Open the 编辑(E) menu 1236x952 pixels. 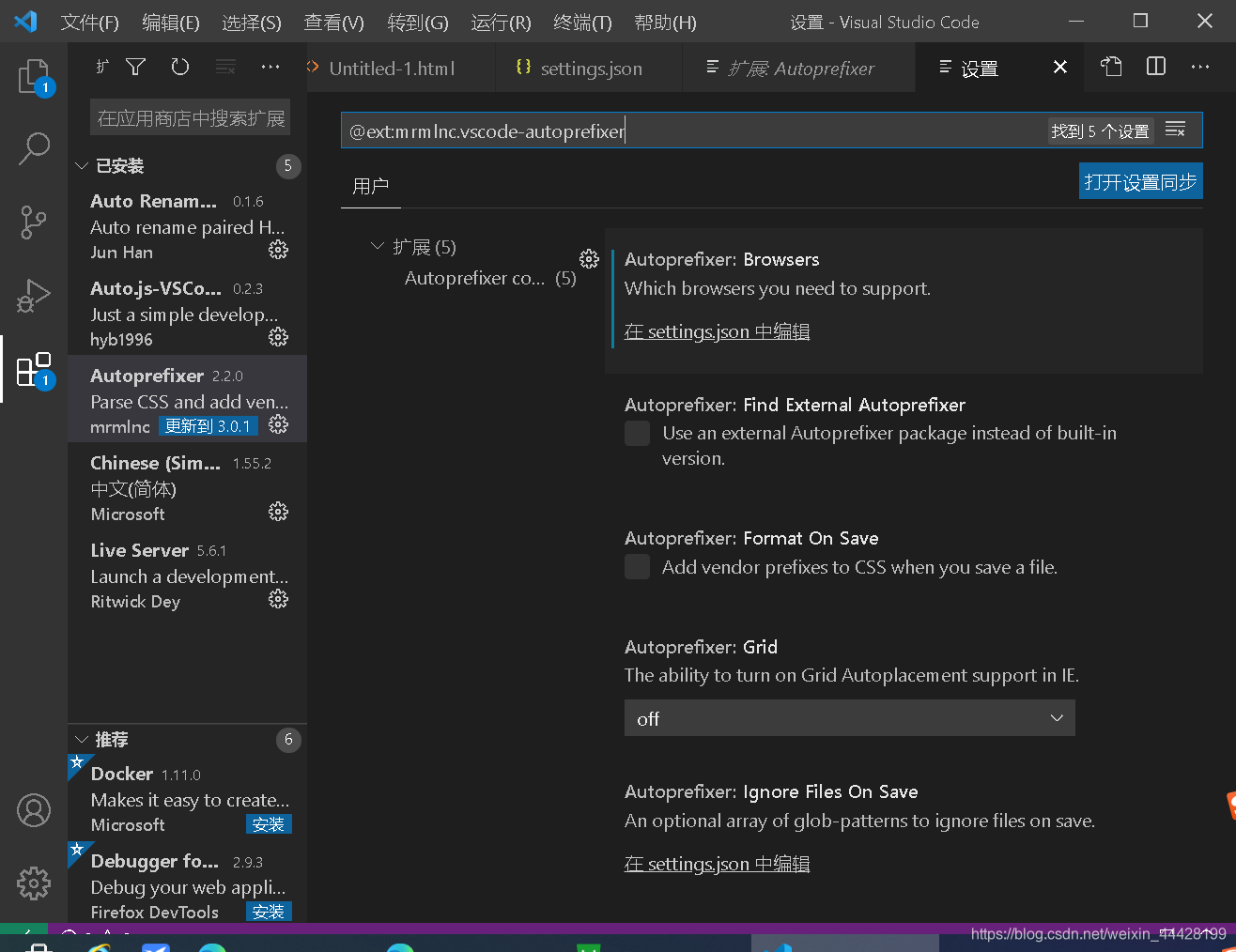171,22
